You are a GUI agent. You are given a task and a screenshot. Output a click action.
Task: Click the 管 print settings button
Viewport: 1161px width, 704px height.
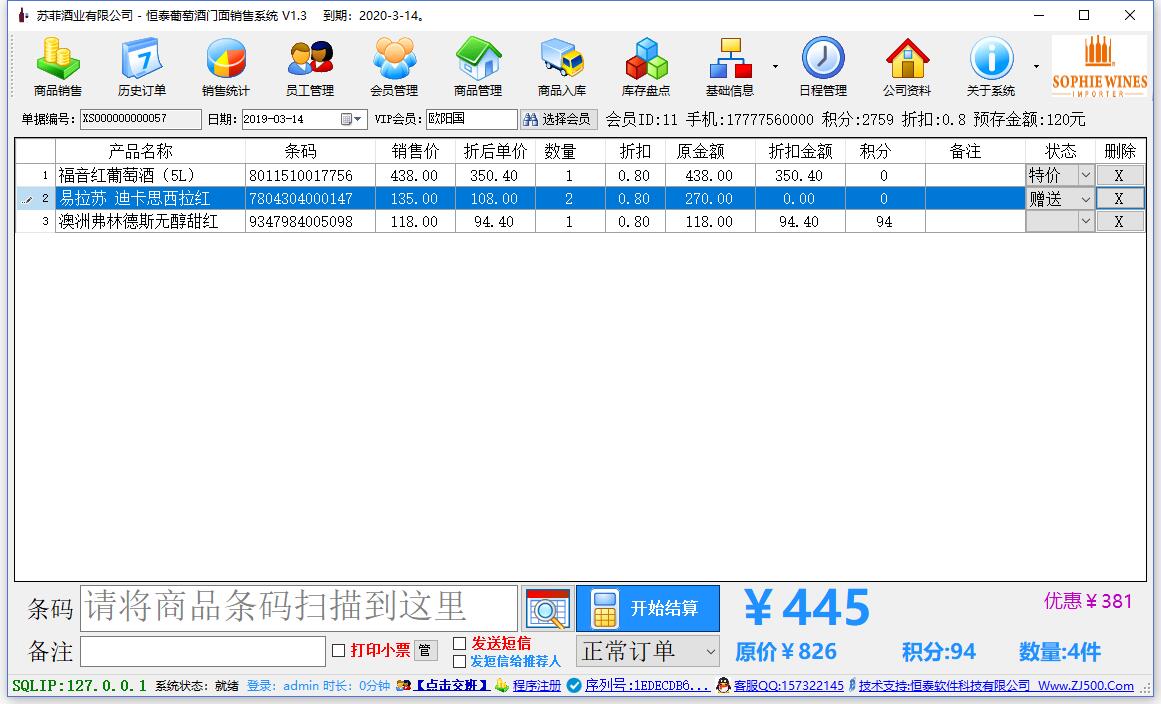click(x=425, y=651)
